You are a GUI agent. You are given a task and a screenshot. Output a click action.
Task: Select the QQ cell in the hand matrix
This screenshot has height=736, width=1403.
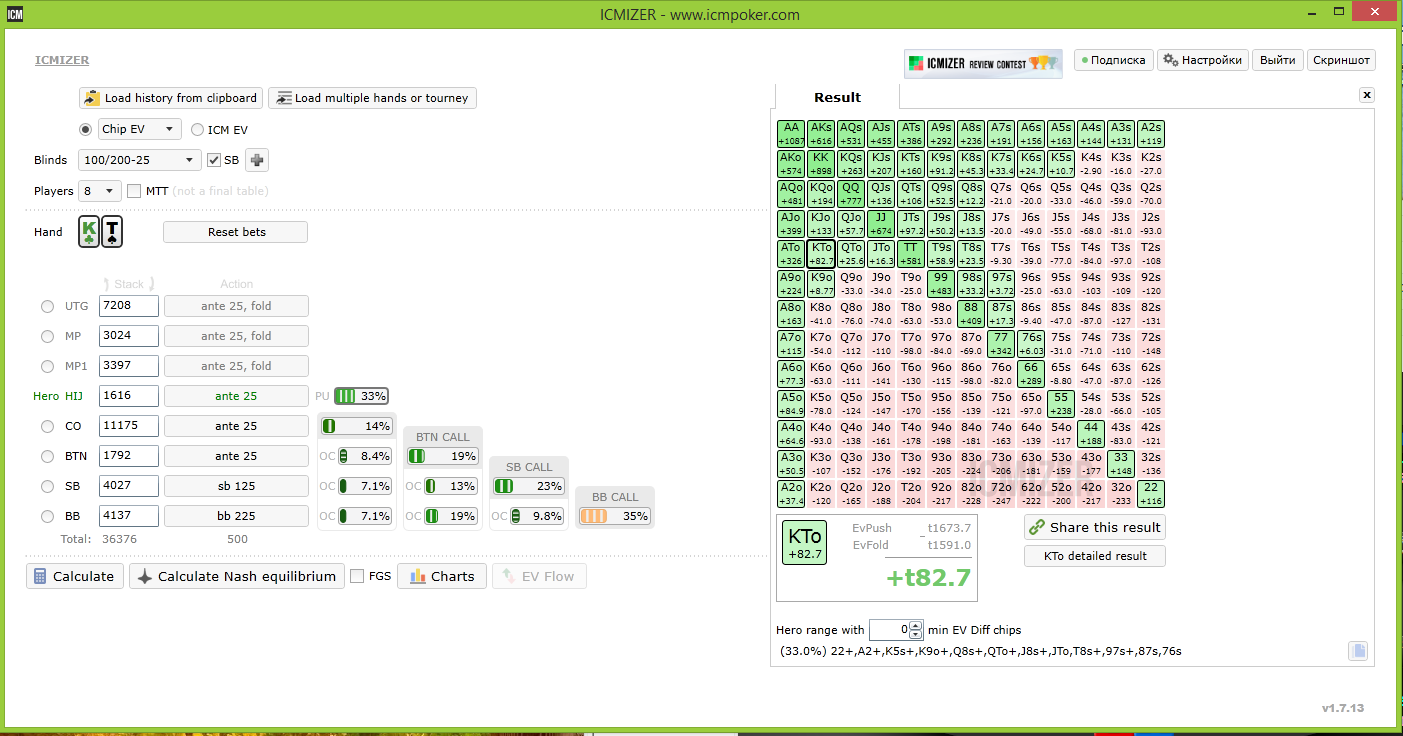852,194
